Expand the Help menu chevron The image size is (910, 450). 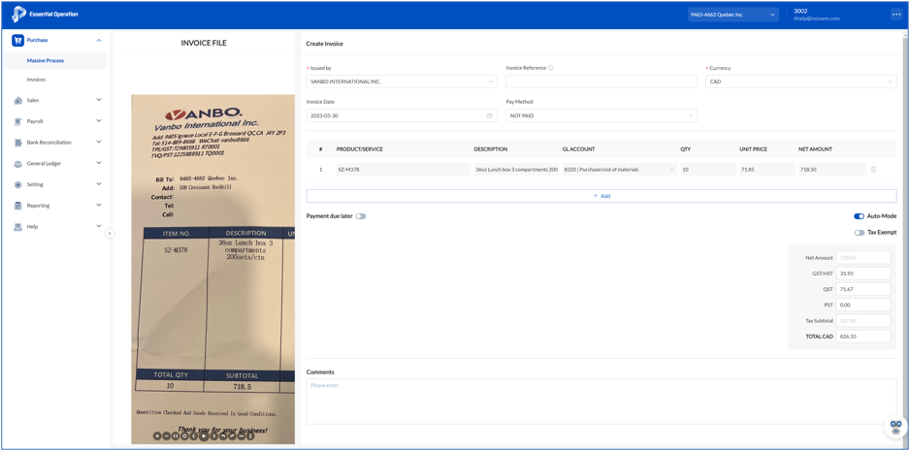tap(99, 226)
